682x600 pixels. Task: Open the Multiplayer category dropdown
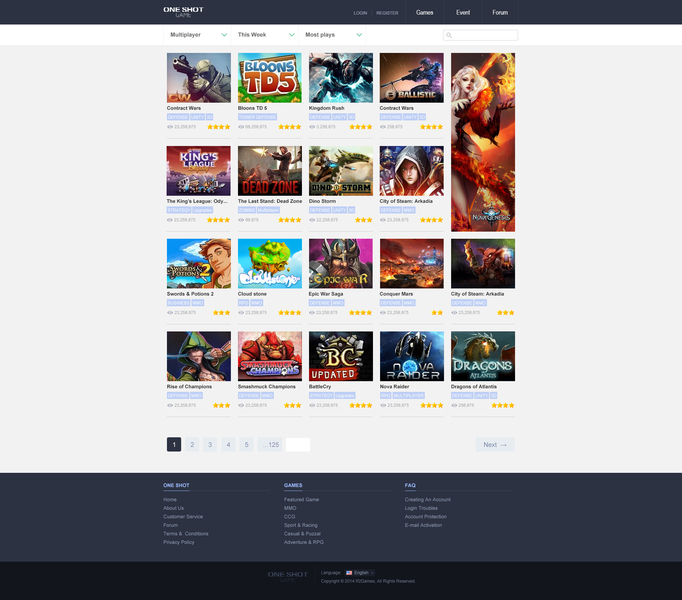coord(197,35)
